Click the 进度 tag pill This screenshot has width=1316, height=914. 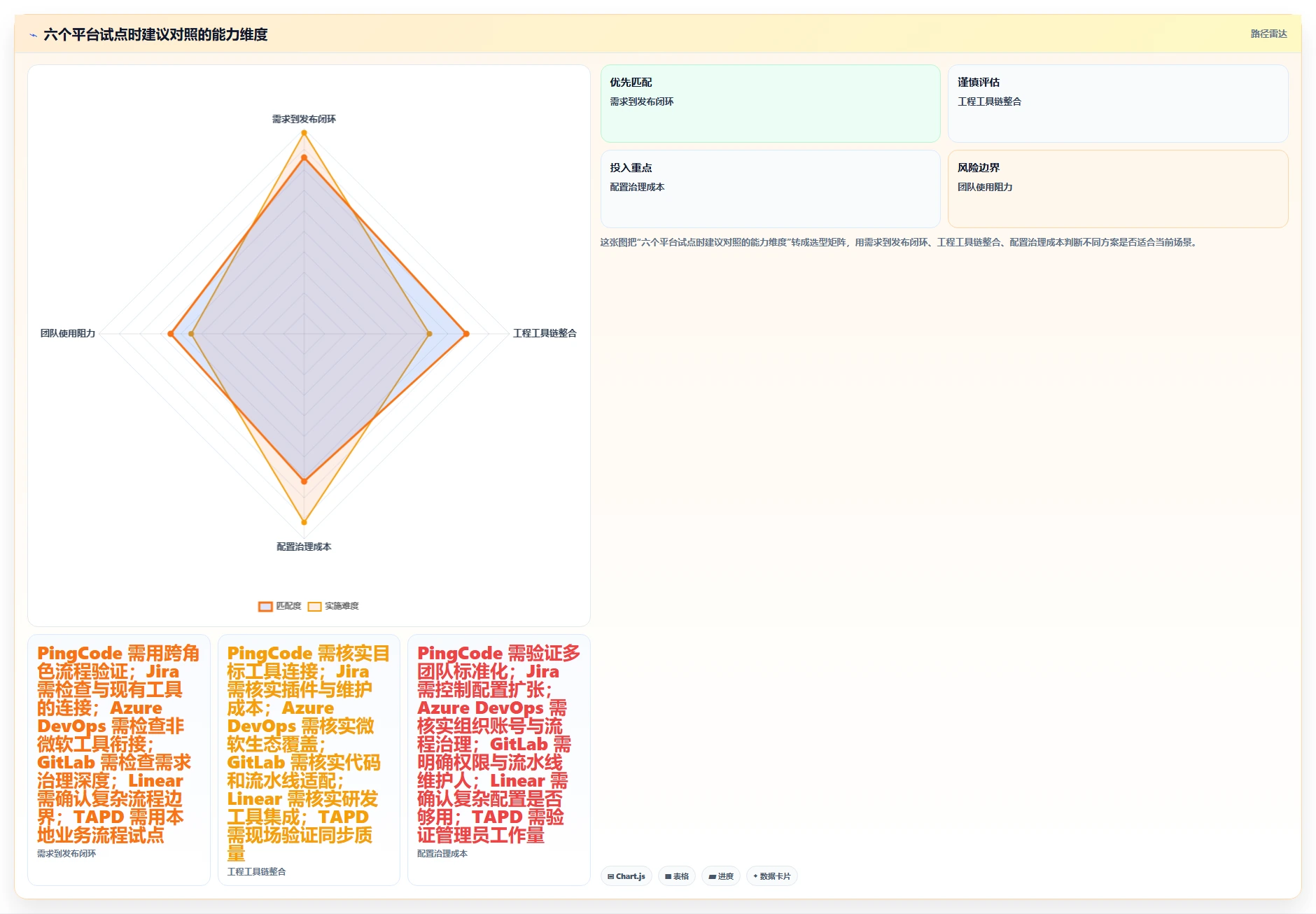point(721,876)
